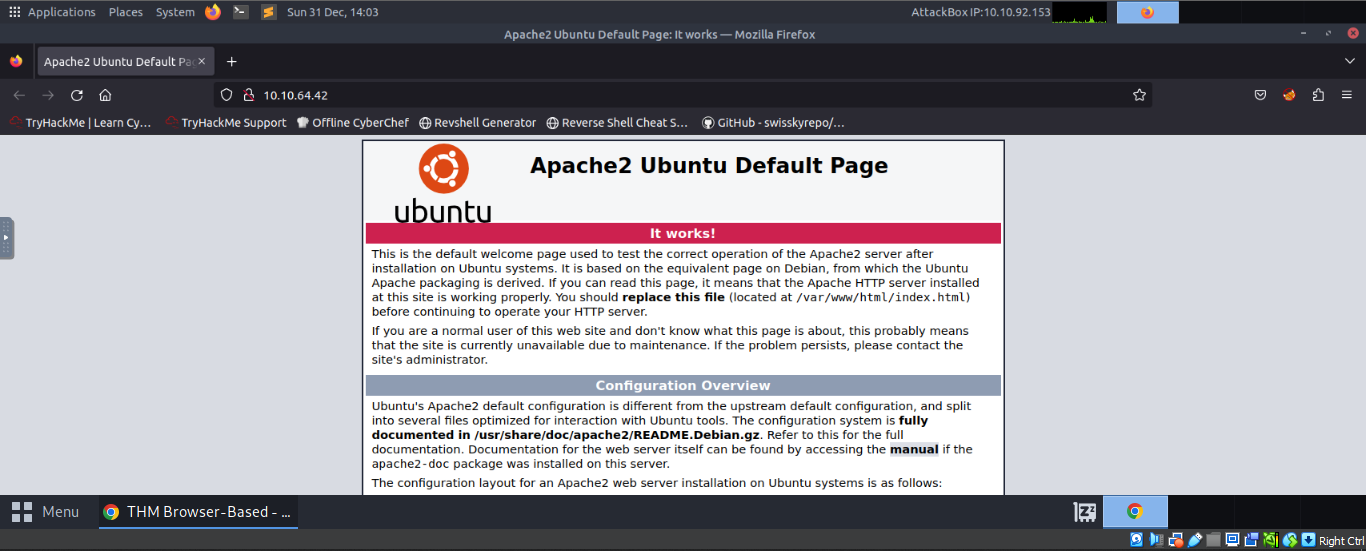Go back one page

pos(19,95)
